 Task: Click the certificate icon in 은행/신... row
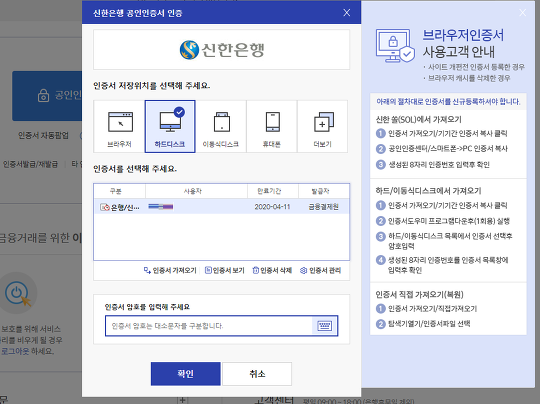[105, 207]
